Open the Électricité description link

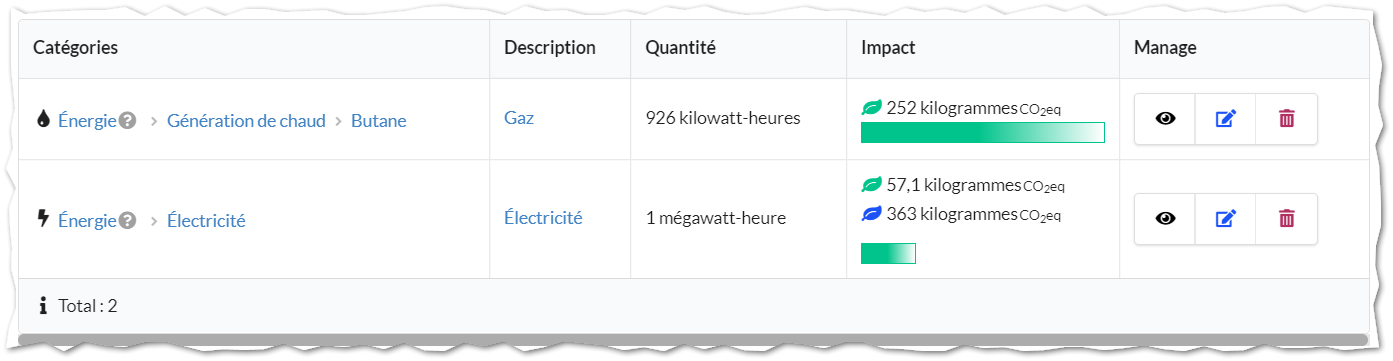[x=543, y=218]
